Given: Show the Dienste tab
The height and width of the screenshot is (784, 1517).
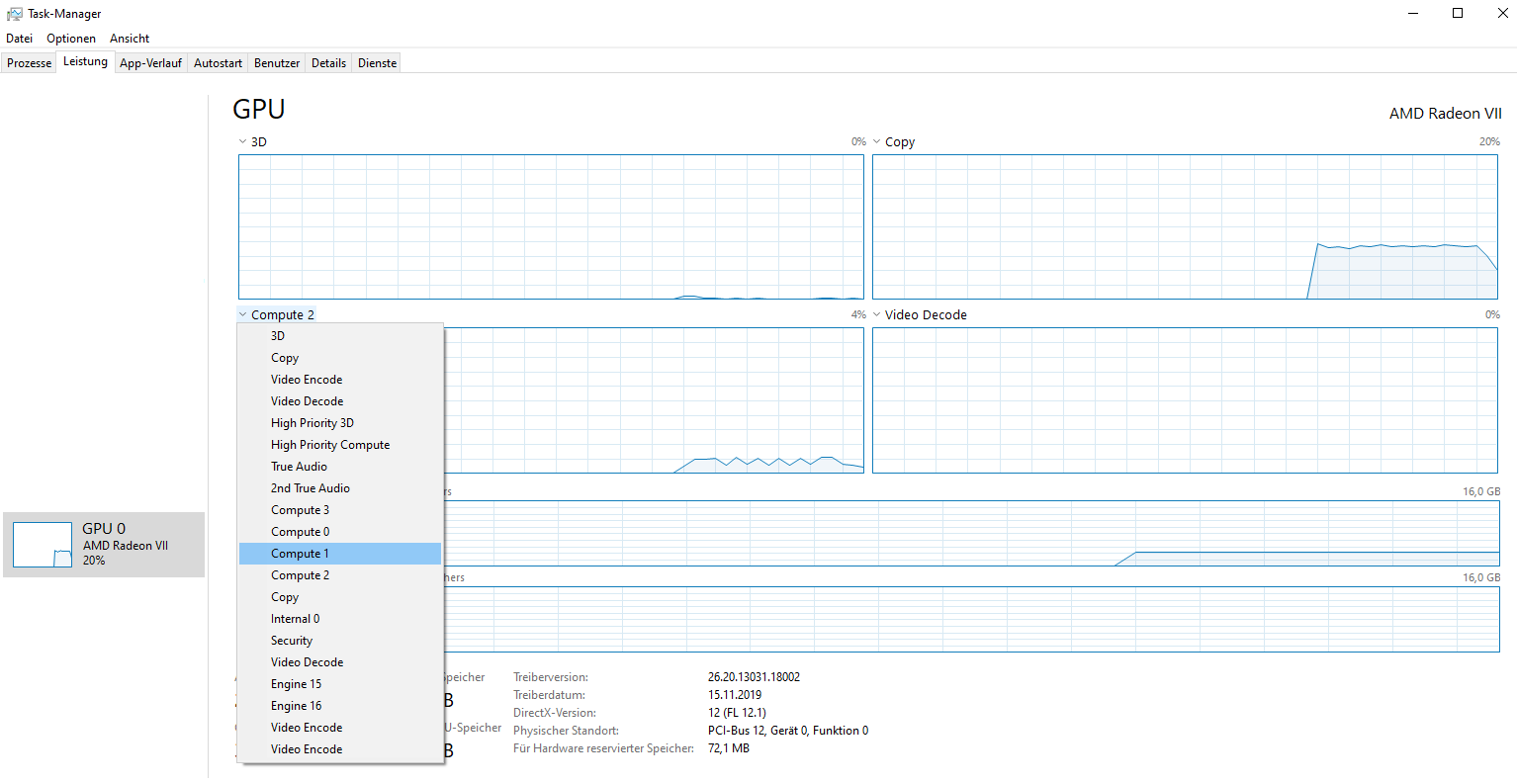Looking at the screenshot, I should pyautogui.click(x=377, y=62).
